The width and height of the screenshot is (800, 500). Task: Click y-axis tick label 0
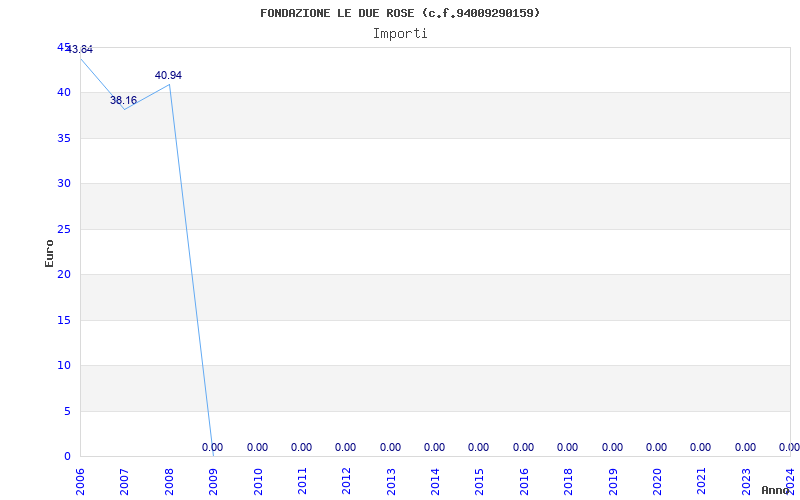click(67, 457)
